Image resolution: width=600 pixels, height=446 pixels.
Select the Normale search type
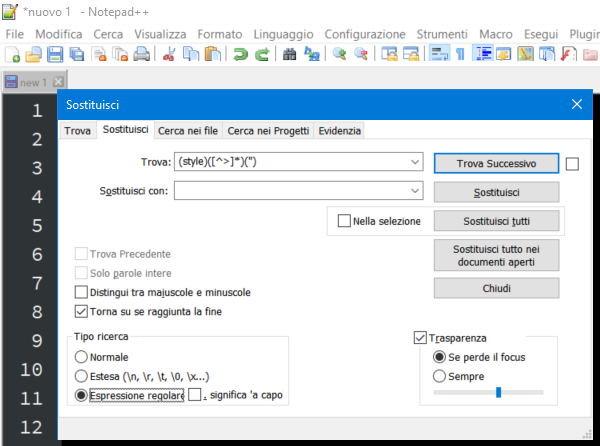pyautogui.click(x=81, y=357)
